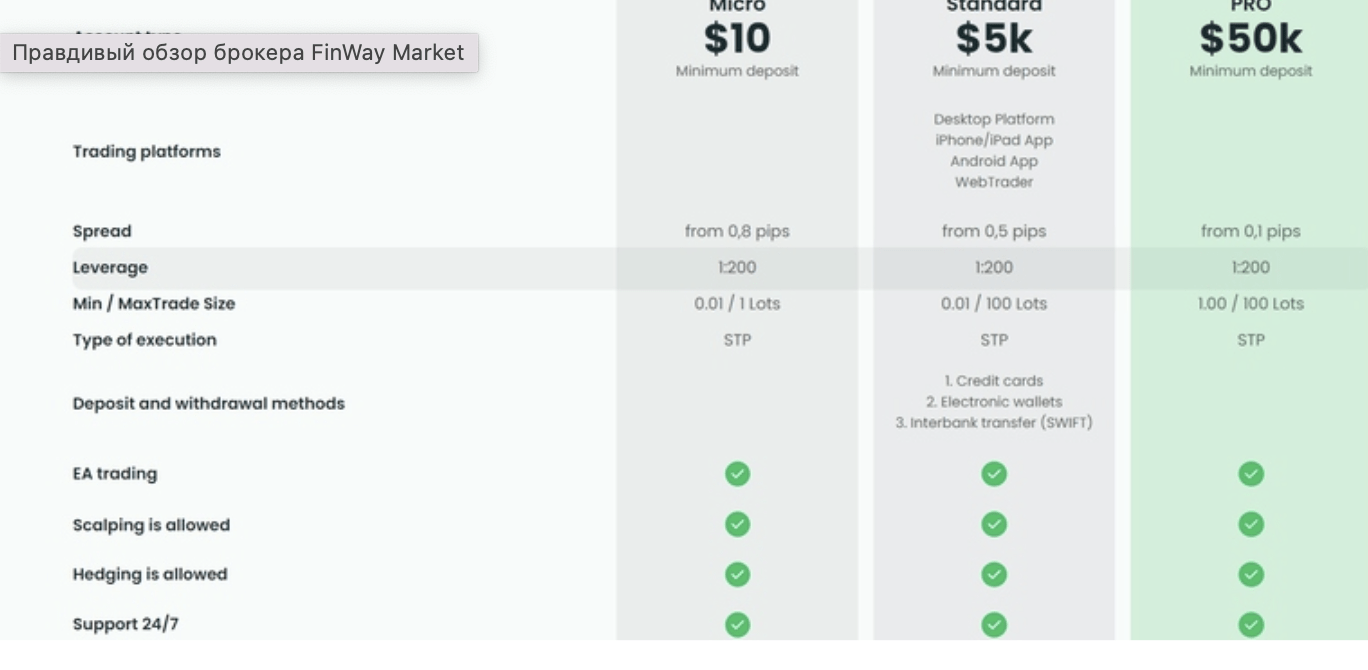Click the EA trading checkmark under Micro
The height and width of the screenshot is (670, 1368).
click(737, 473)
